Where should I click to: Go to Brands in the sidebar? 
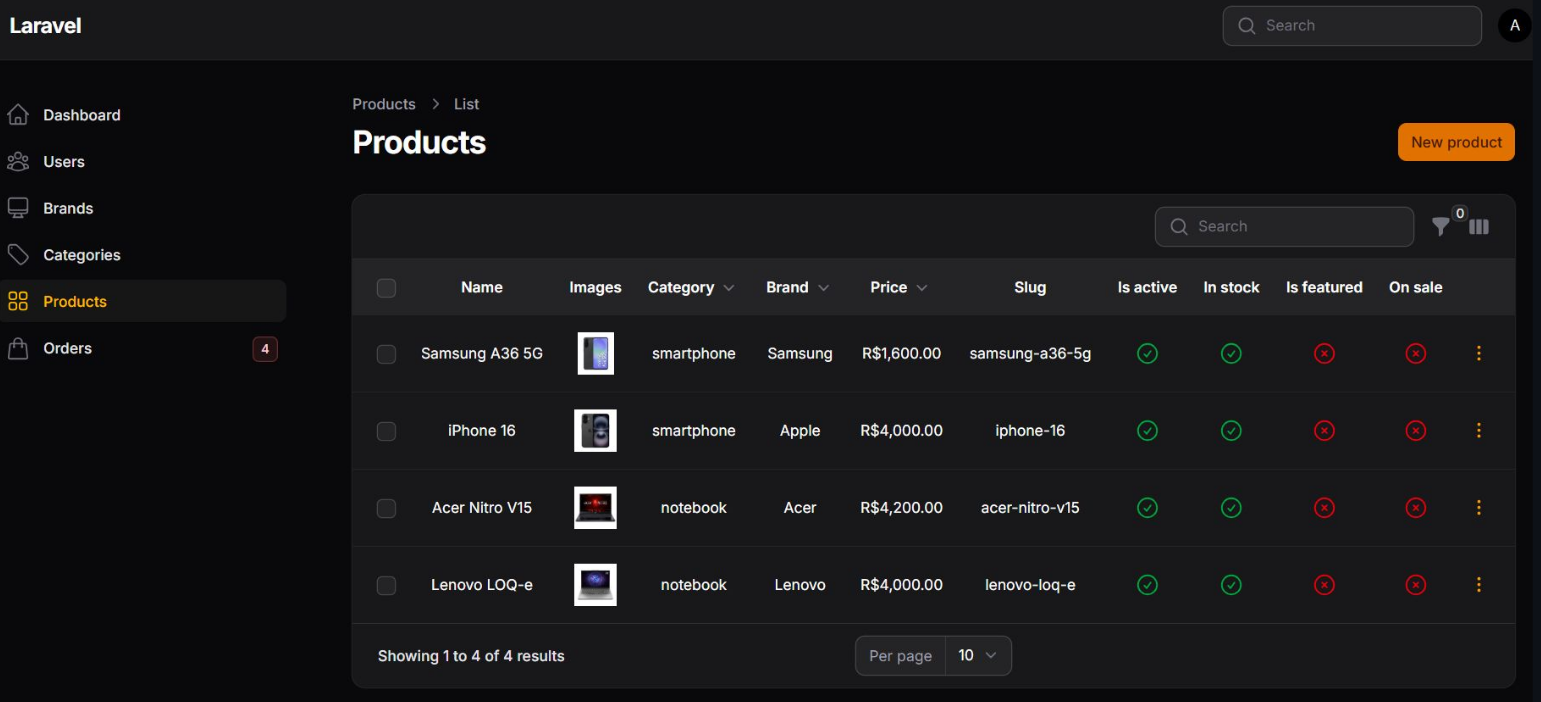coord(68,208)
